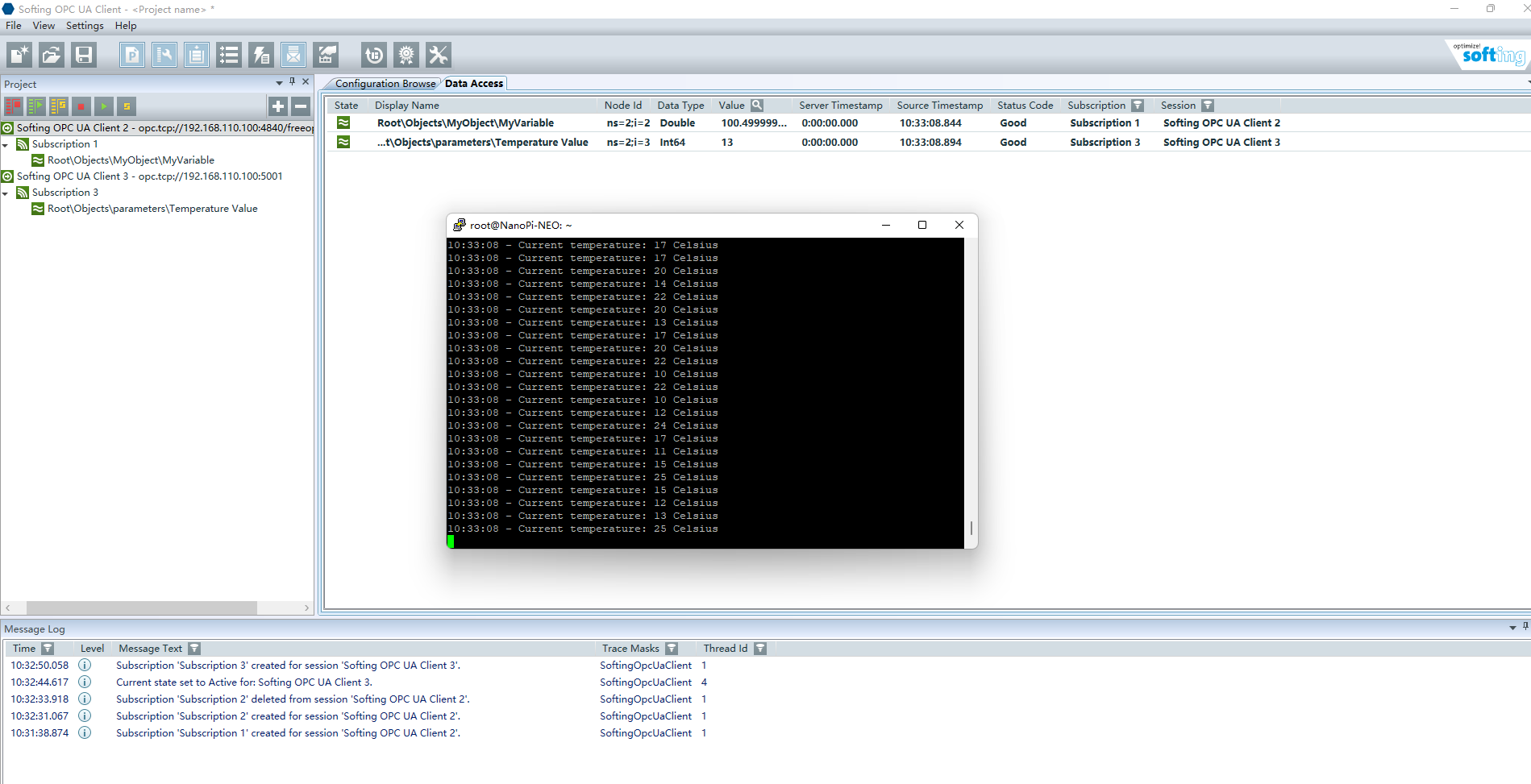Open the Time column filter in Message Log
Viewport: 1531px width, 784px height.
click(48, 649)
